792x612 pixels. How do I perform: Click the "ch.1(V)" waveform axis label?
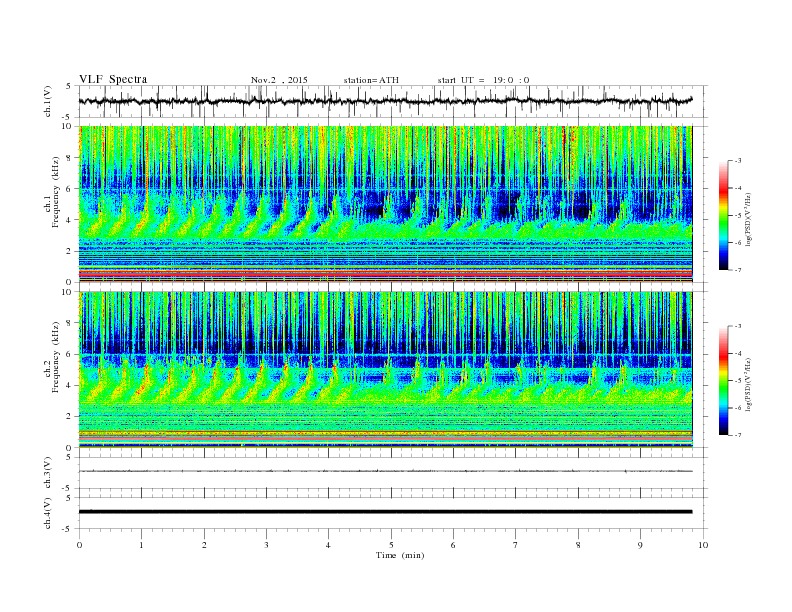pyautogui.click(x=48, y=101)
